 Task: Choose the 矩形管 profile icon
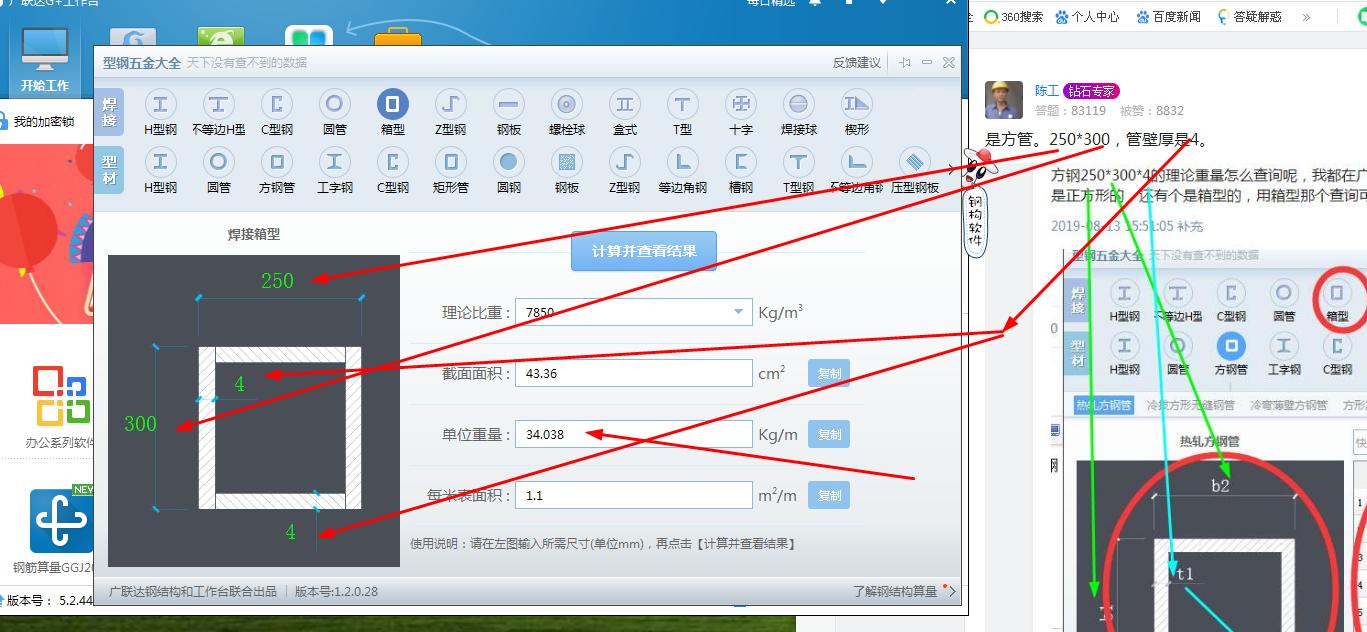click(x=450, y=162)
